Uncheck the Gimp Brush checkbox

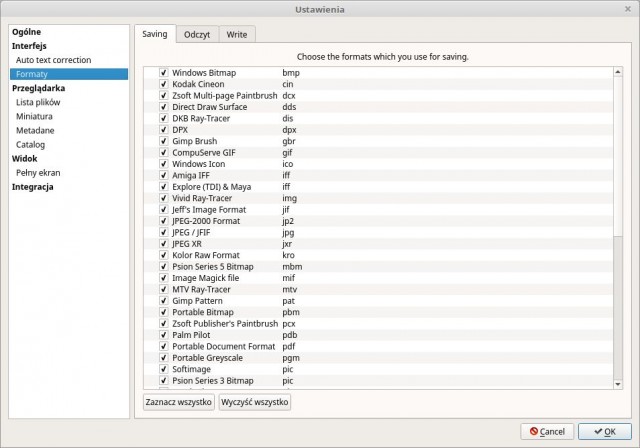(164, 141)
